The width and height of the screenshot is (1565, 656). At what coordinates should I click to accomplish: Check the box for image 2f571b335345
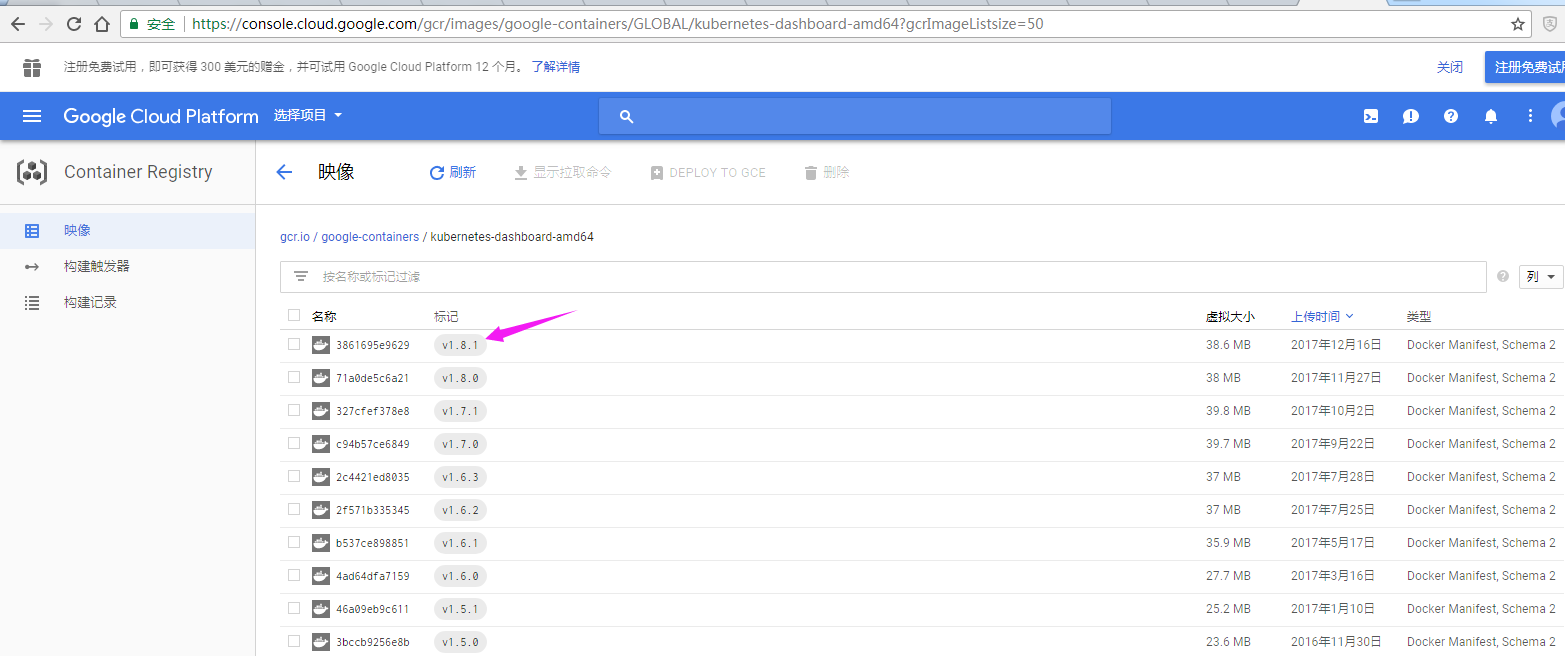[x=294, y=509]
